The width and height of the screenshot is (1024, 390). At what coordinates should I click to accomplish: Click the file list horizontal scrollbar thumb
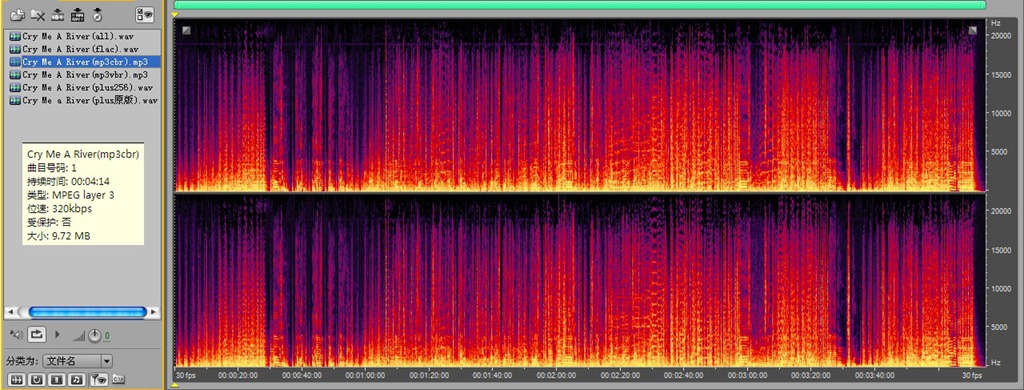pyautogui.click(x=88, y=312)
